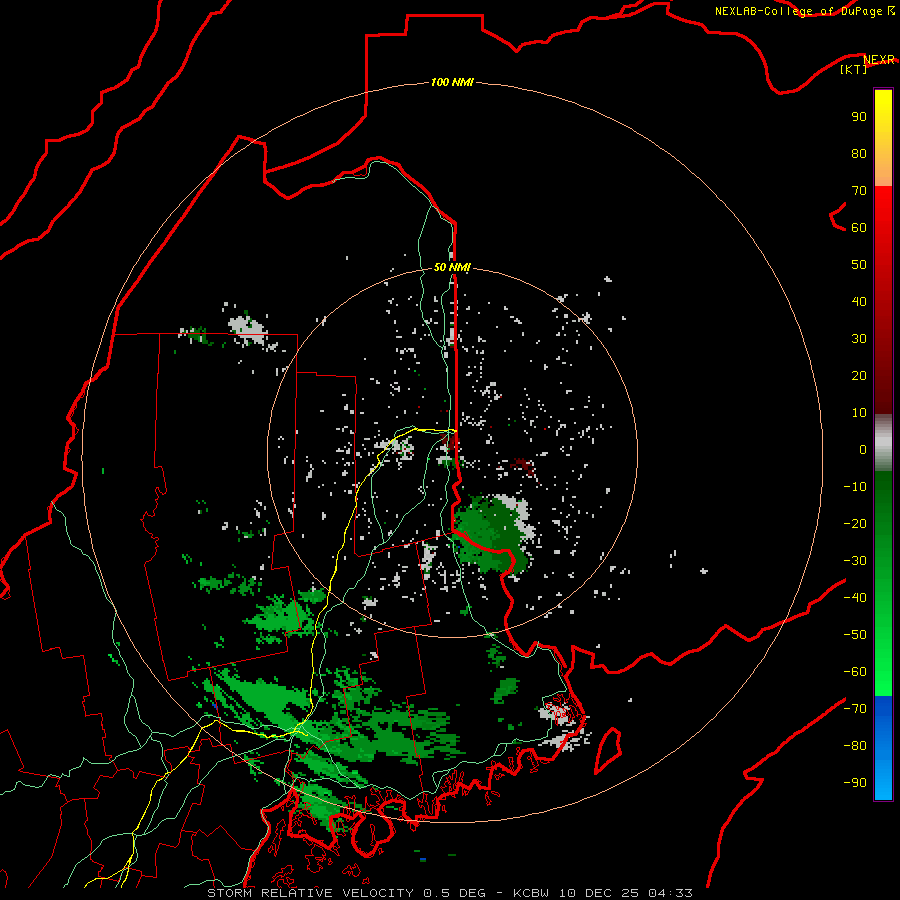This screenshot has width=900, height=900.
Task: Click the [KT] units label
Action: coord(854,69)
